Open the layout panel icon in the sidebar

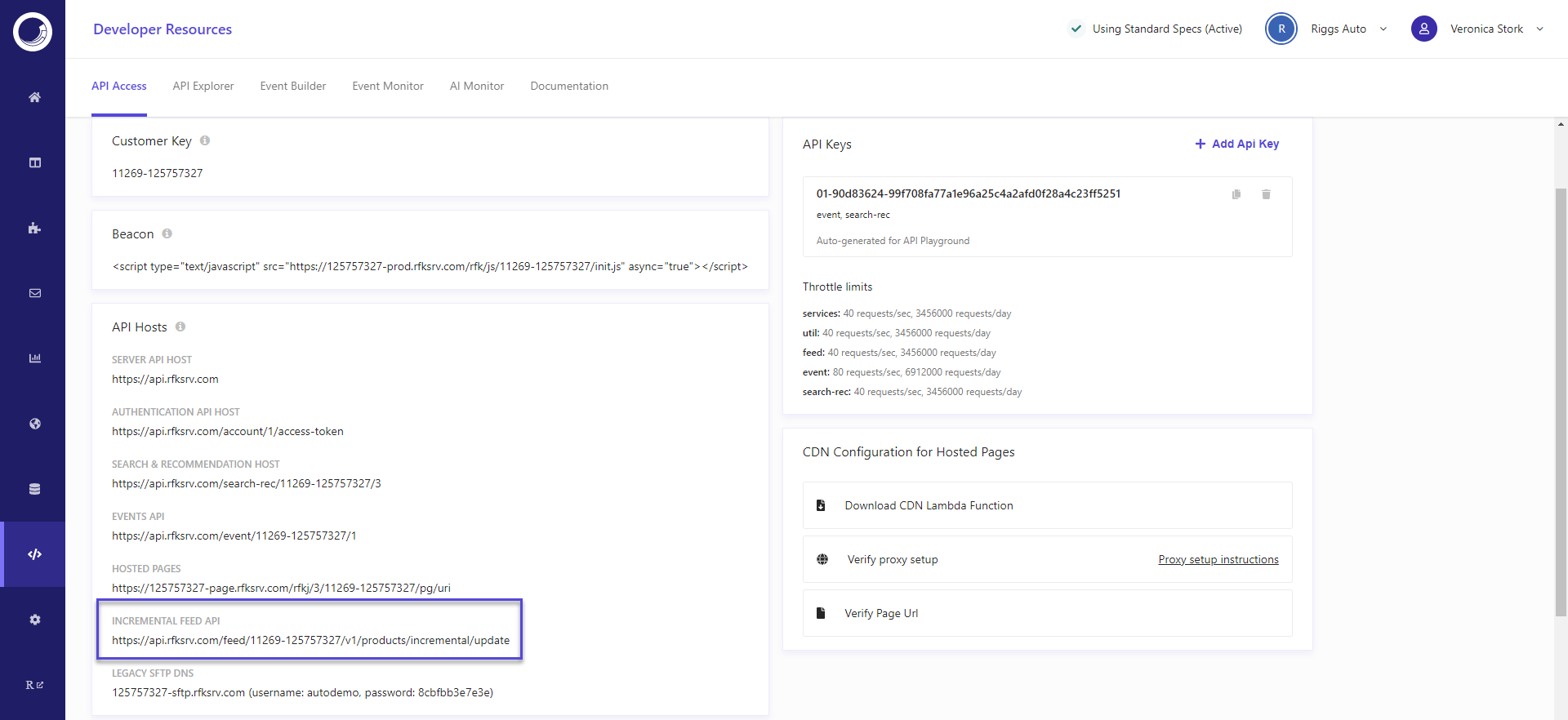coord(34,162)
